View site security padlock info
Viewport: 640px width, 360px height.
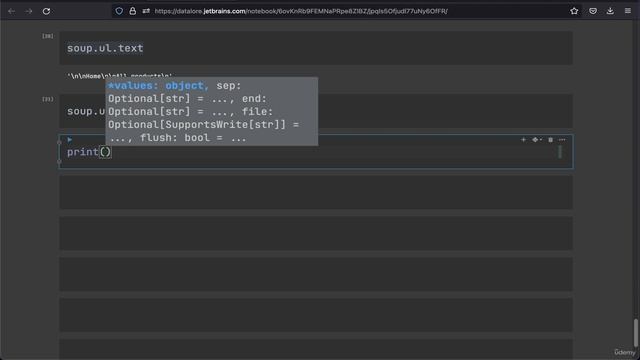[133, 11]
